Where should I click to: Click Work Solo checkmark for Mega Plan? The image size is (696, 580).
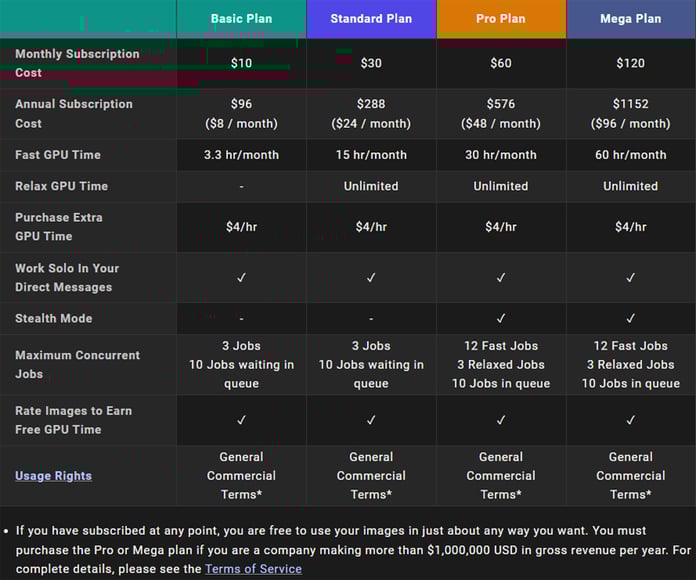click(631, 278)
